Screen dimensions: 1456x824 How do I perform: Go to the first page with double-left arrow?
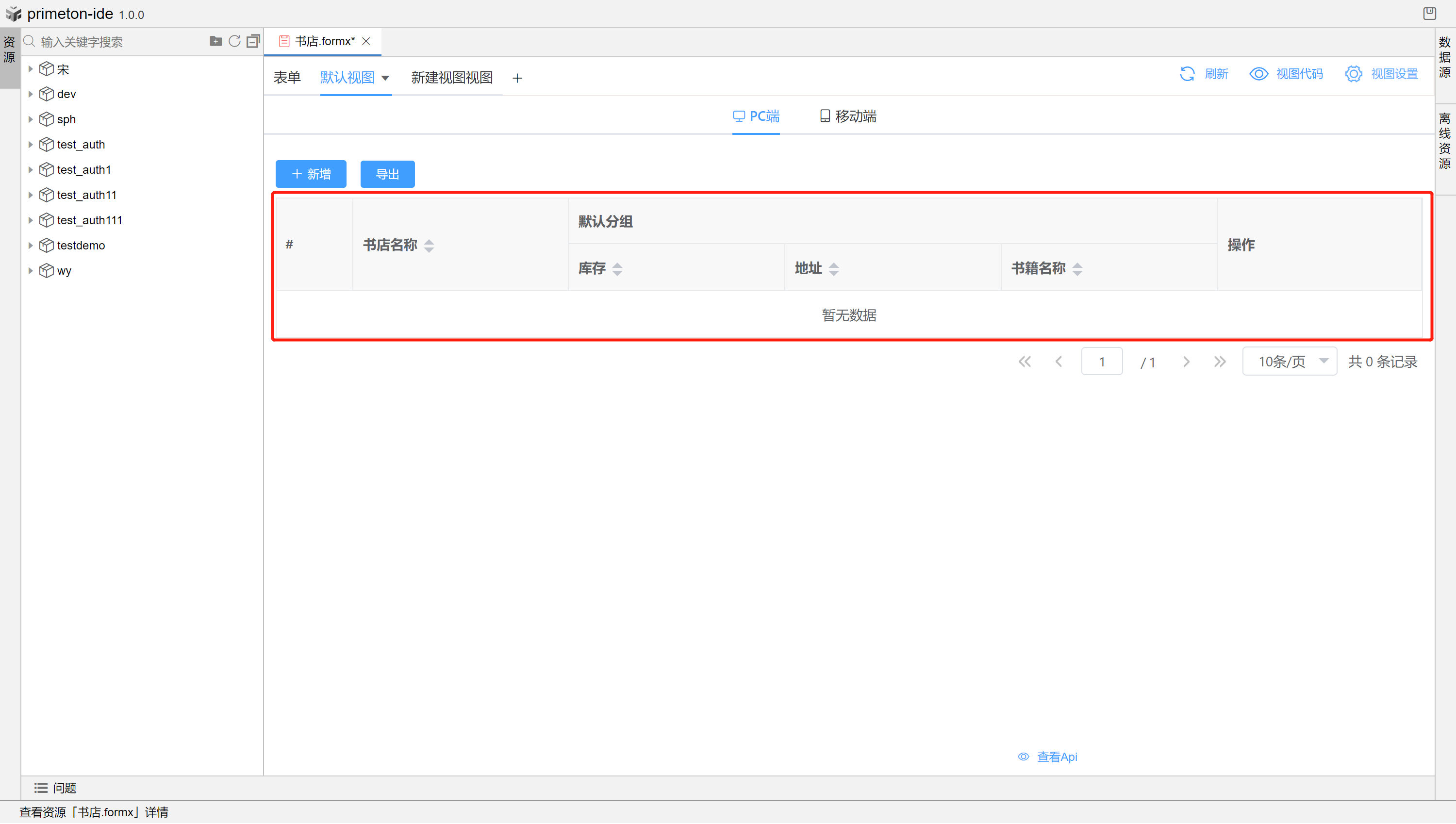pos(1024,362)
